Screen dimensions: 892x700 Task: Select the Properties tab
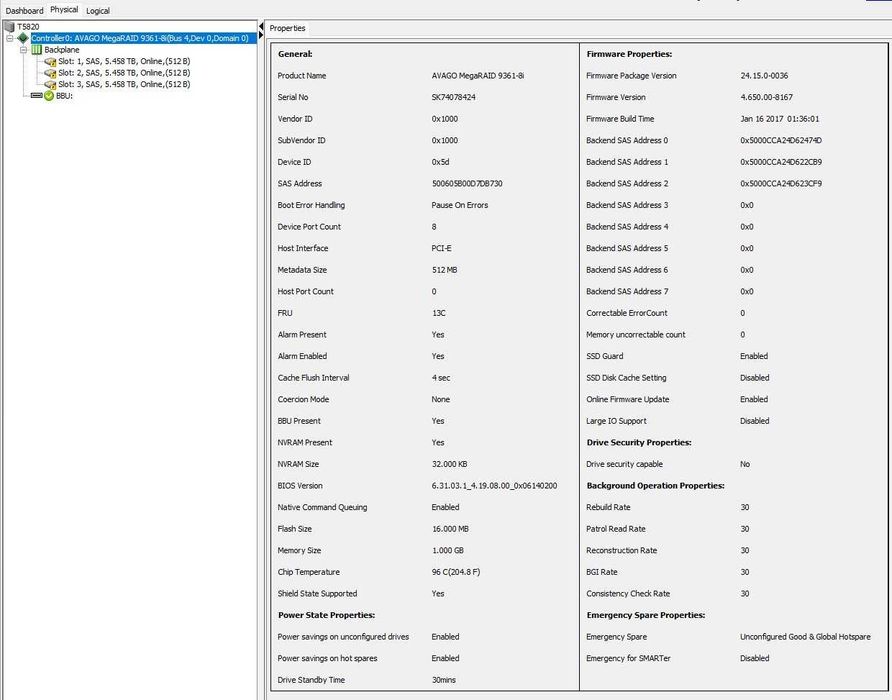[287, 28]
